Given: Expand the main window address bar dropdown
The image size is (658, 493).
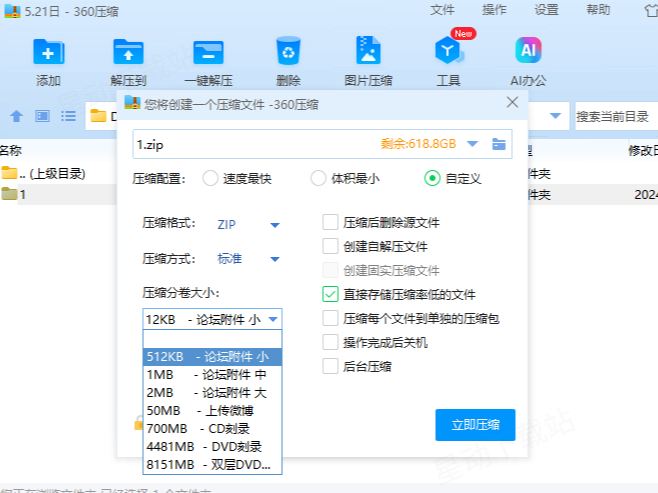Looking at the screenshot, I should coord(555,115).
